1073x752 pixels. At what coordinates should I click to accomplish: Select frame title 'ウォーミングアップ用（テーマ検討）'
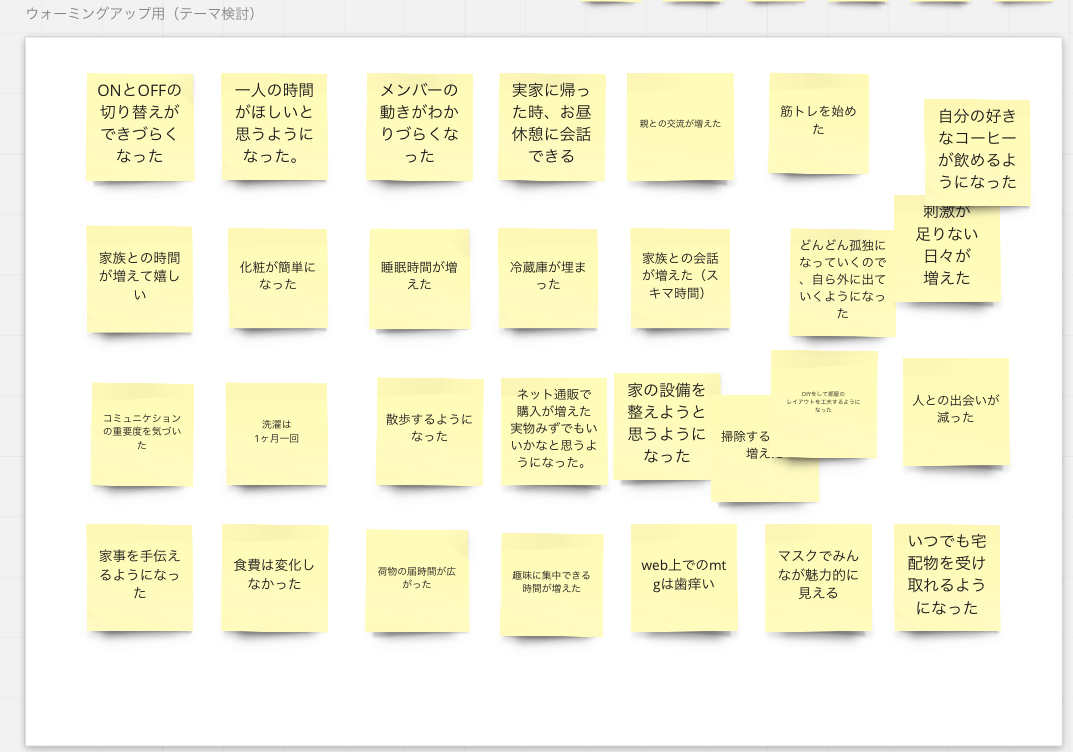pos(141,14)
